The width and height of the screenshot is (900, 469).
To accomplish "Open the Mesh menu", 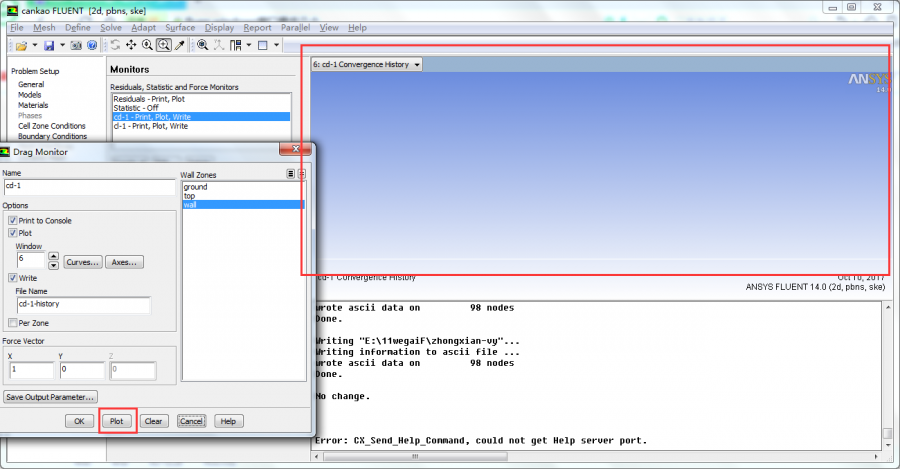I will (44, 28).
